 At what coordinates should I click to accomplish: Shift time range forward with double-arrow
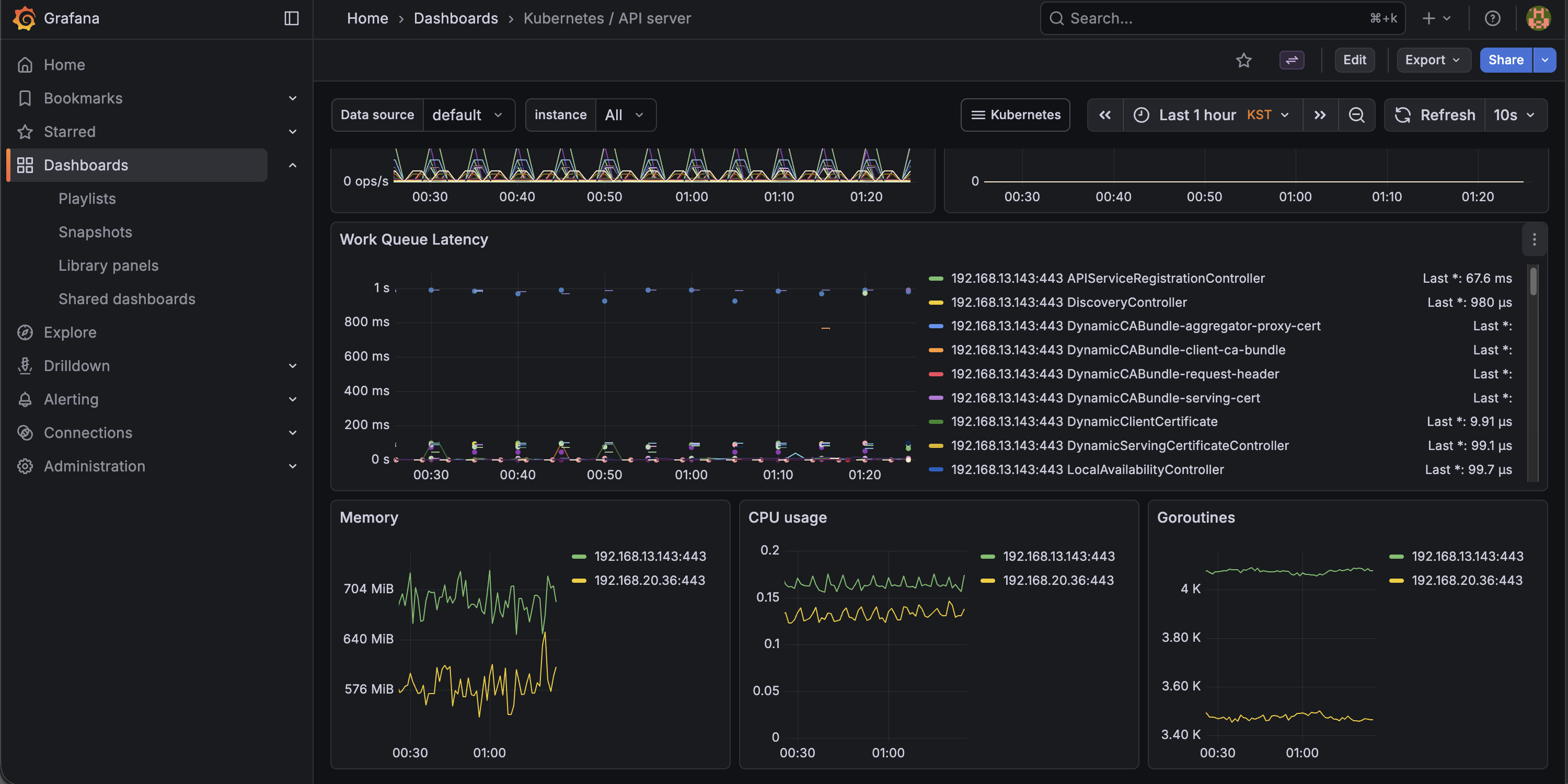1320,115
